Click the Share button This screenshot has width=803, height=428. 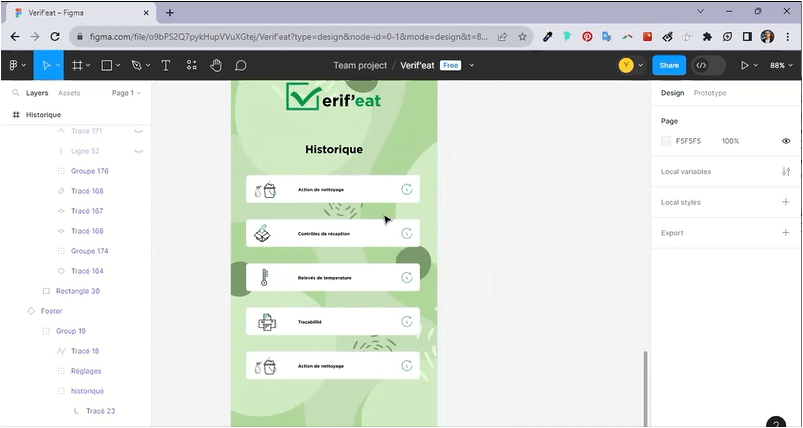click(x=669, y=65)
